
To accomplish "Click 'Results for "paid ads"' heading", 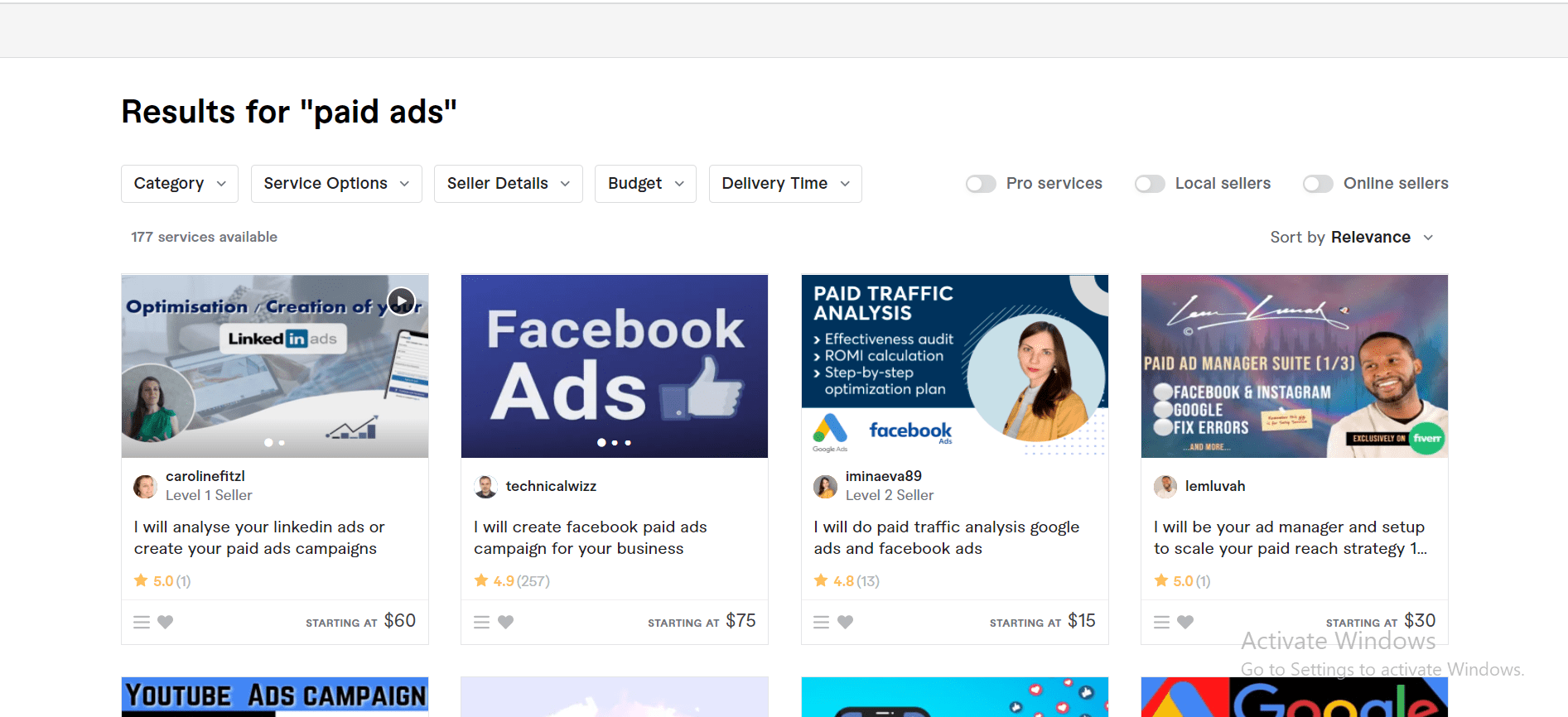I will tap(289, 112).
